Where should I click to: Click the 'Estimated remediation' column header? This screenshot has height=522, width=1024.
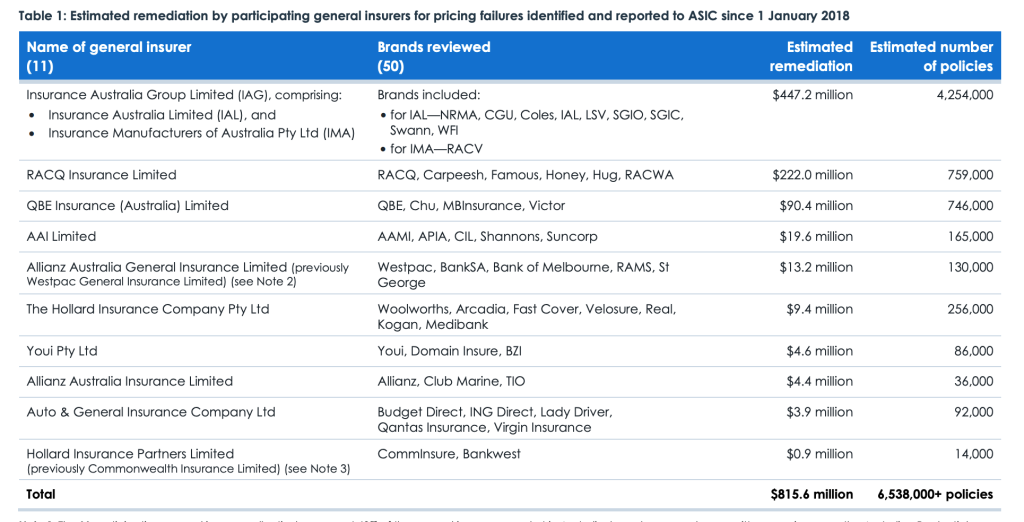click(811, 56)
